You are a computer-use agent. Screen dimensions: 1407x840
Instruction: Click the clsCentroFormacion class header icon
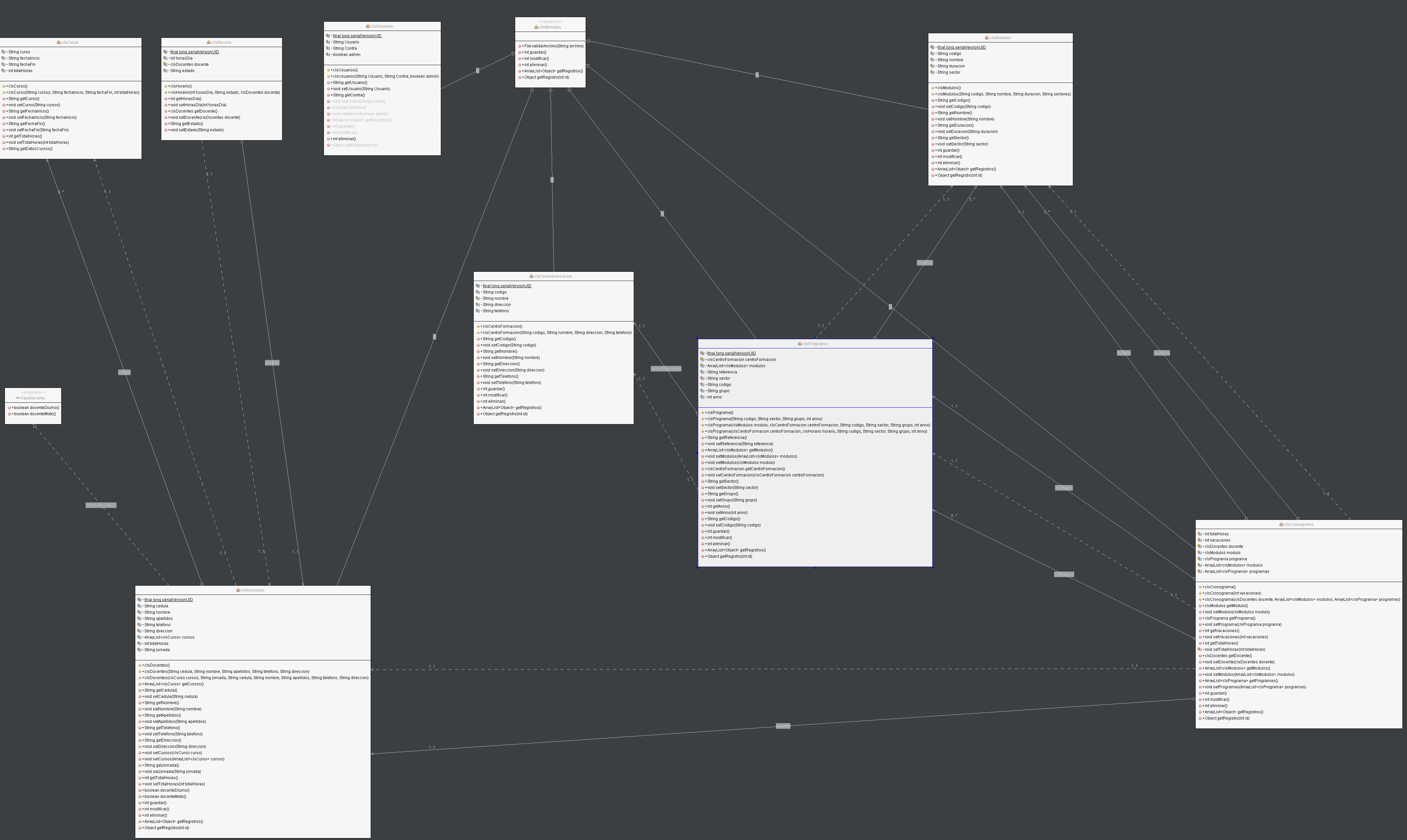(531, 276)
